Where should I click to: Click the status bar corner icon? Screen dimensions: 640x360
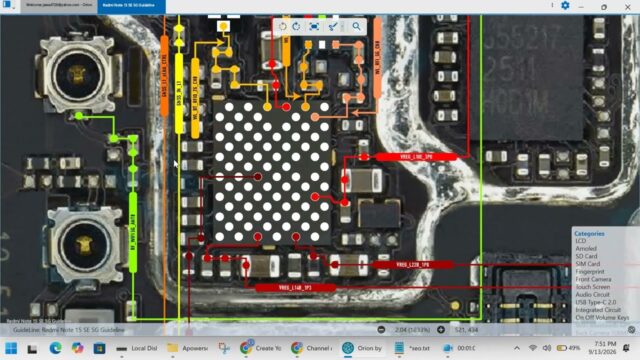(x=631, y=329)
